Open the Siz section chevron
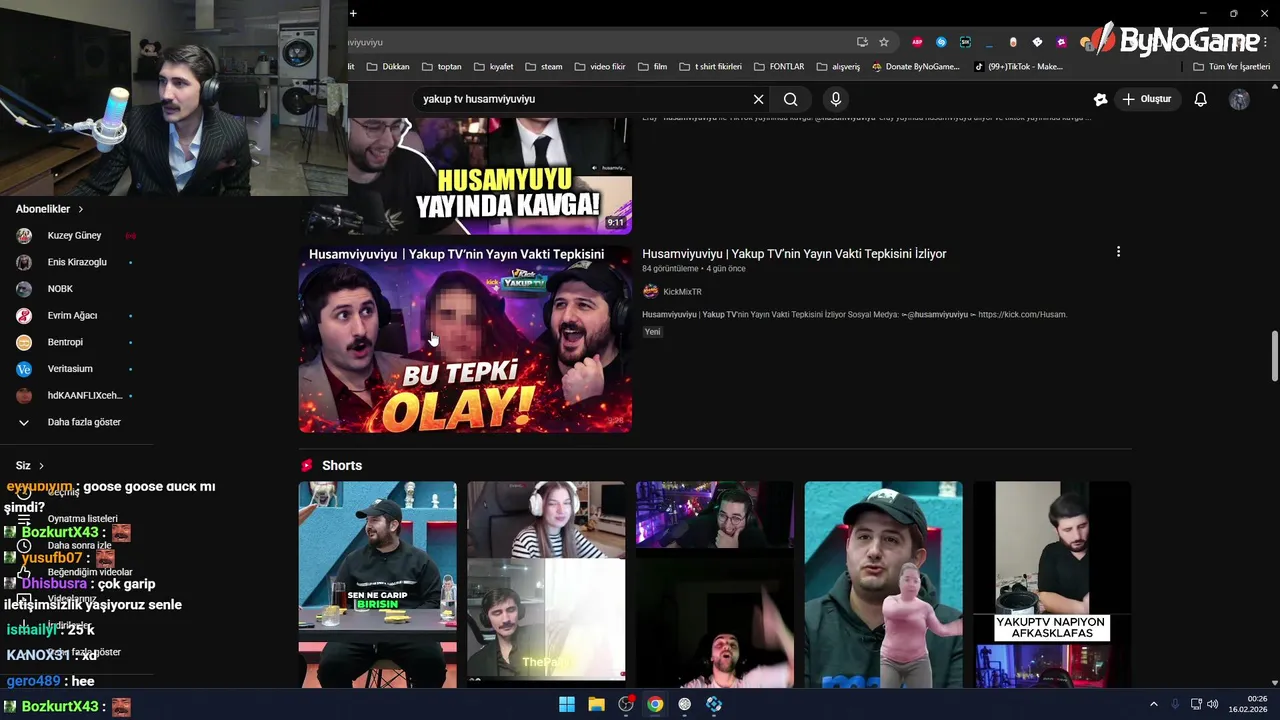 [x=41, y=466]
